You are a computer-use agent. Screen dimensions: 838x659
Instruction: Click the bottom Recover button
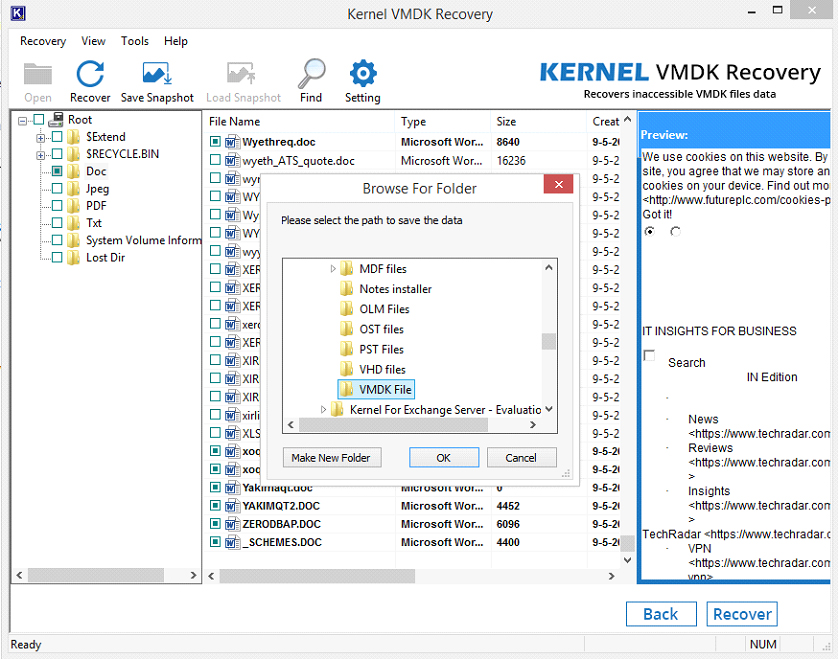click(742, 614)
